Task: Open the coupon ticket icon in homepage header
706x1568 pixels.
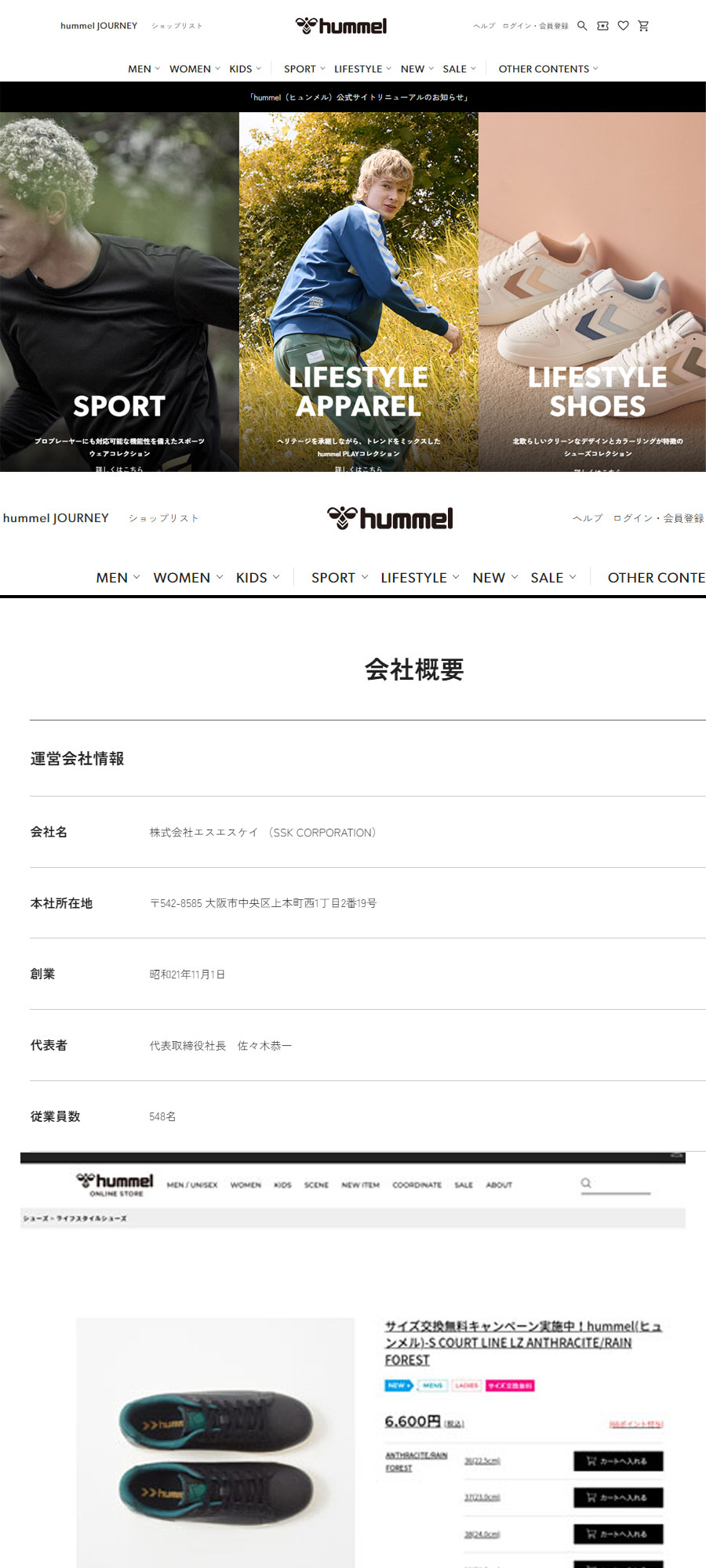Action: point(602,26)
